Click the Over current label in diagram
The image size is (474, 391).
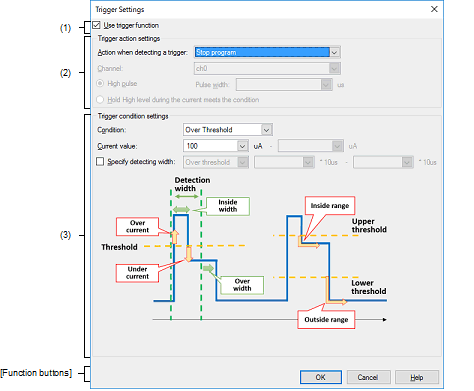137,227
